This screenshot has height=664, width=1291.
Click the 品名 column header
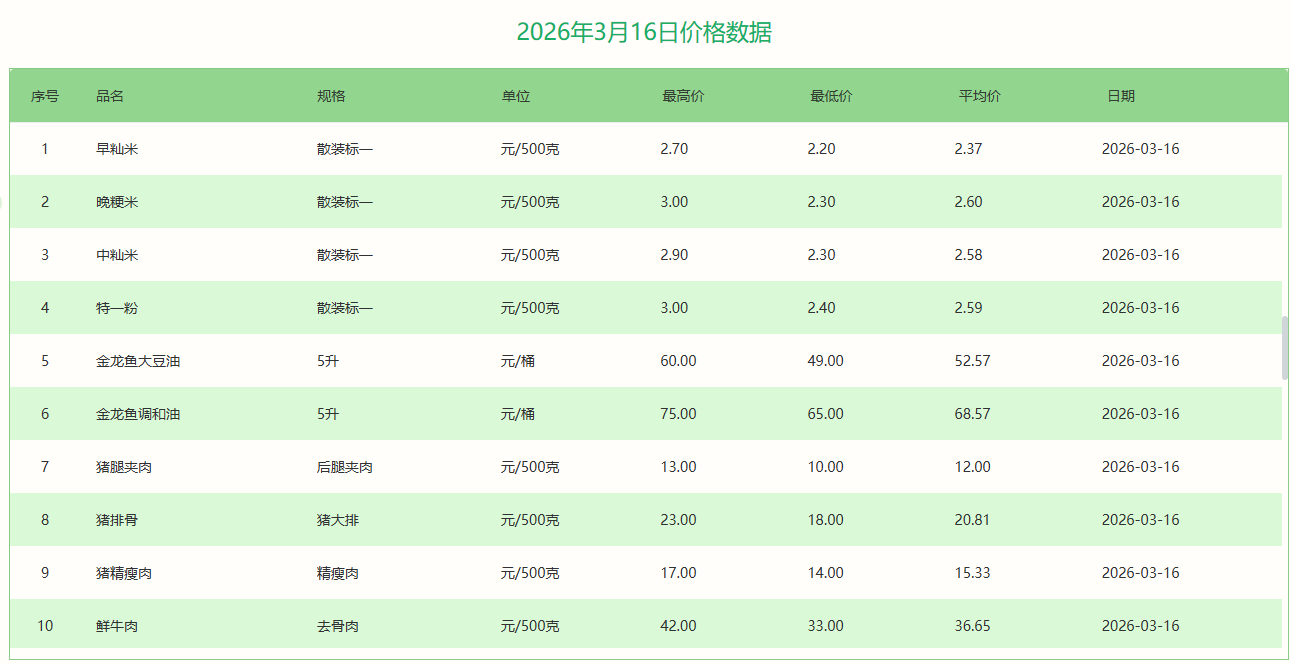(x=110, y=96)
